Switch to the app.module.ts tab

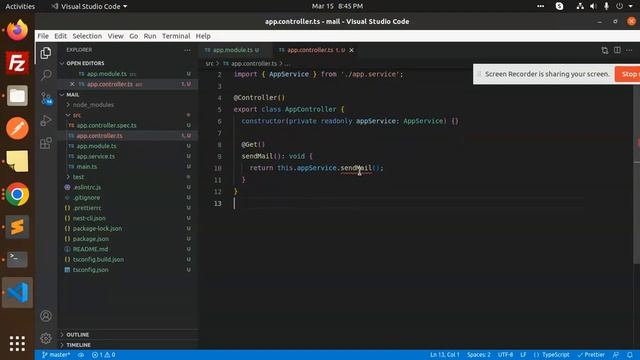[233, 50]
